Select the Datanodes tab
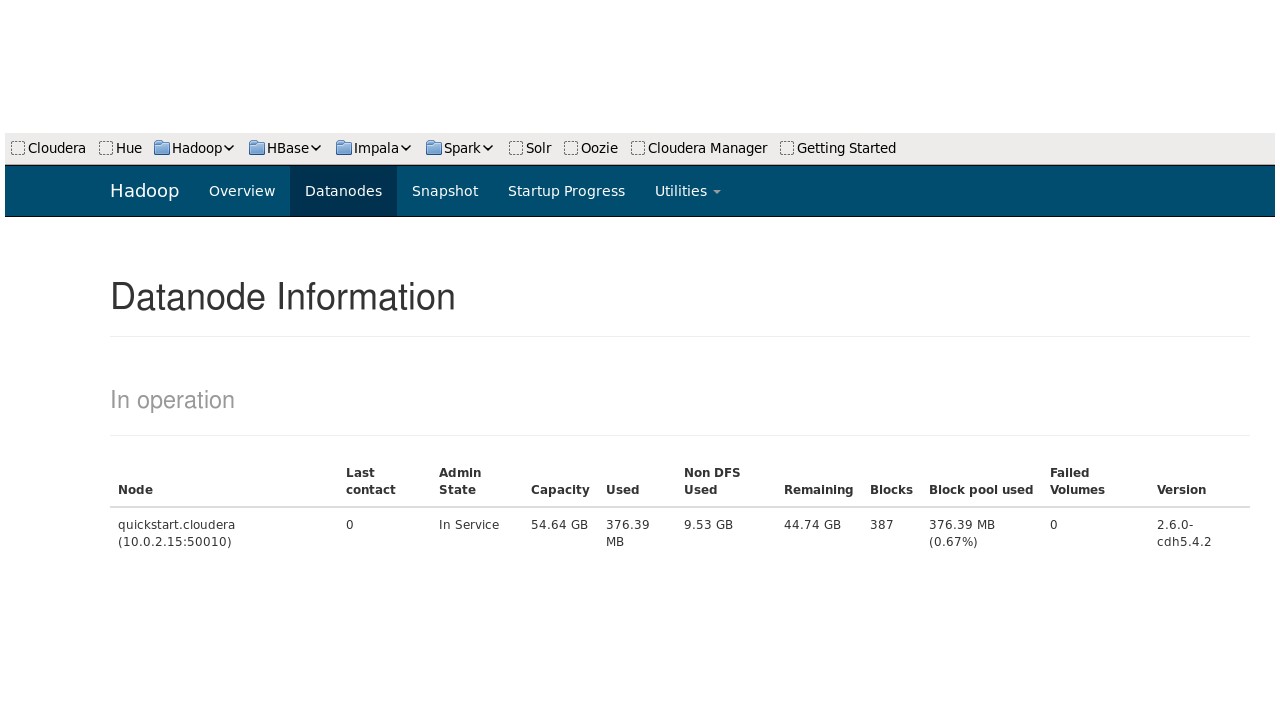This screenshot has height=720, width=1280. click(343, 191)
